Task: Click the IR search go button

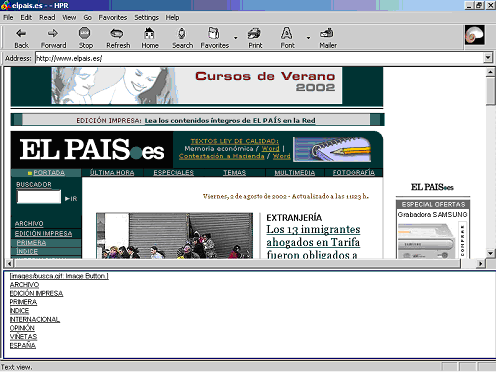Action: (71, 199)
